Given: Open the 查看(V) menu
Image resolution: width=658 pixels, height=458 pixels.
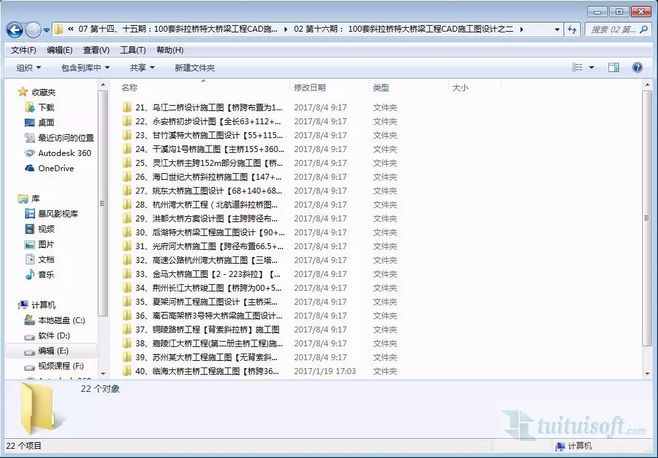Looking at the screenshot, I should 97,49.
